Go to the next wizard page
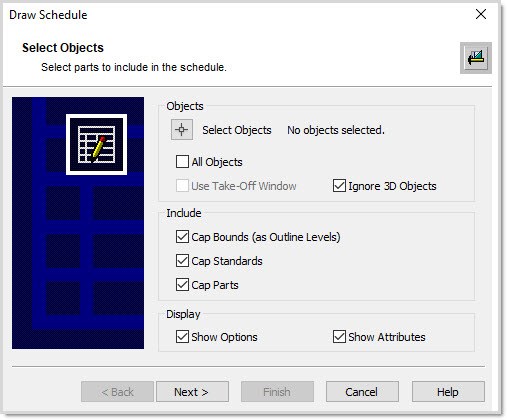 [192, 392]
